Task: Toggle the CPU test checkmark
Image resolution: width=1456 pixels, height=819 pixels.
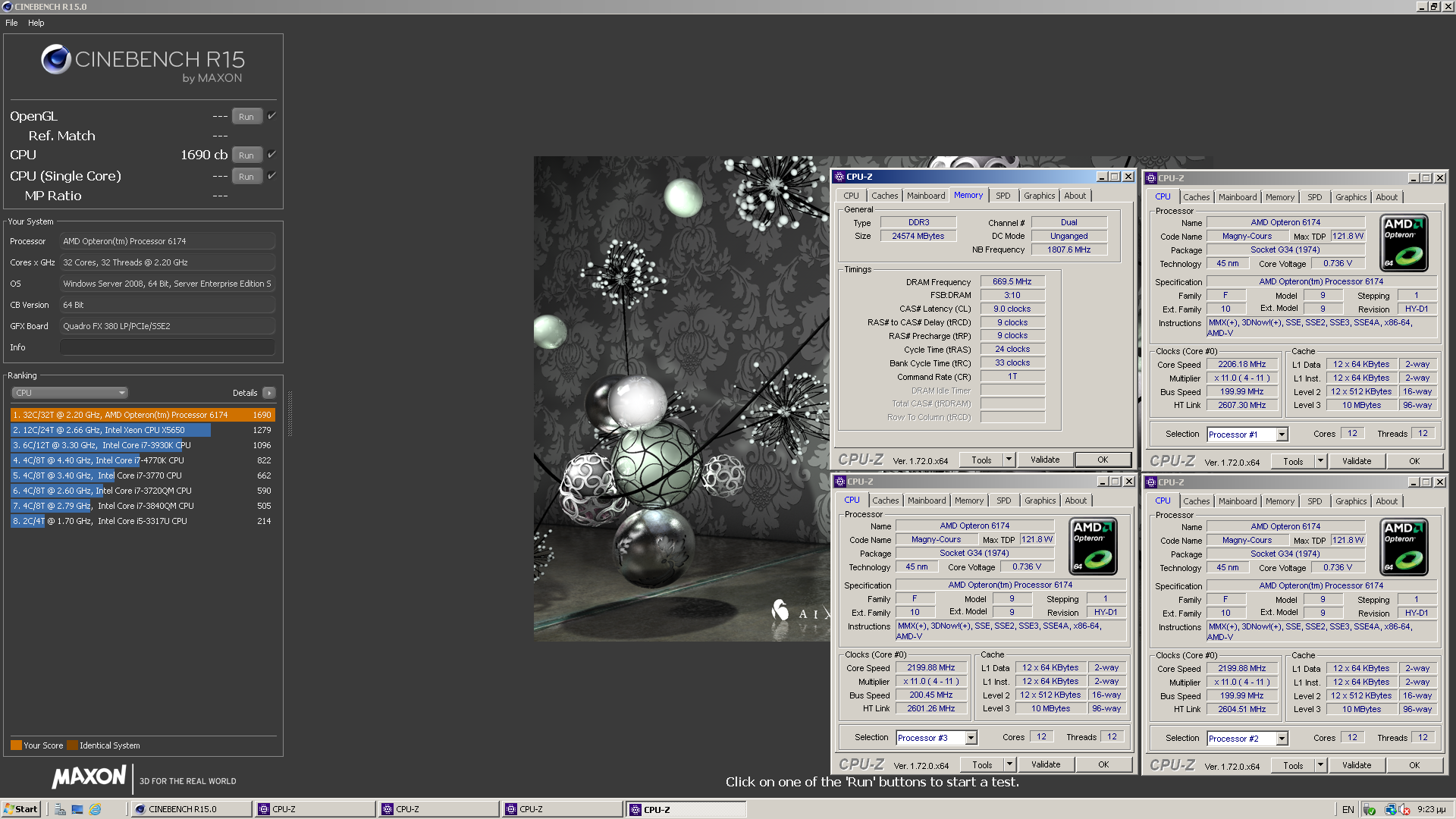Action: pos(271,155)
